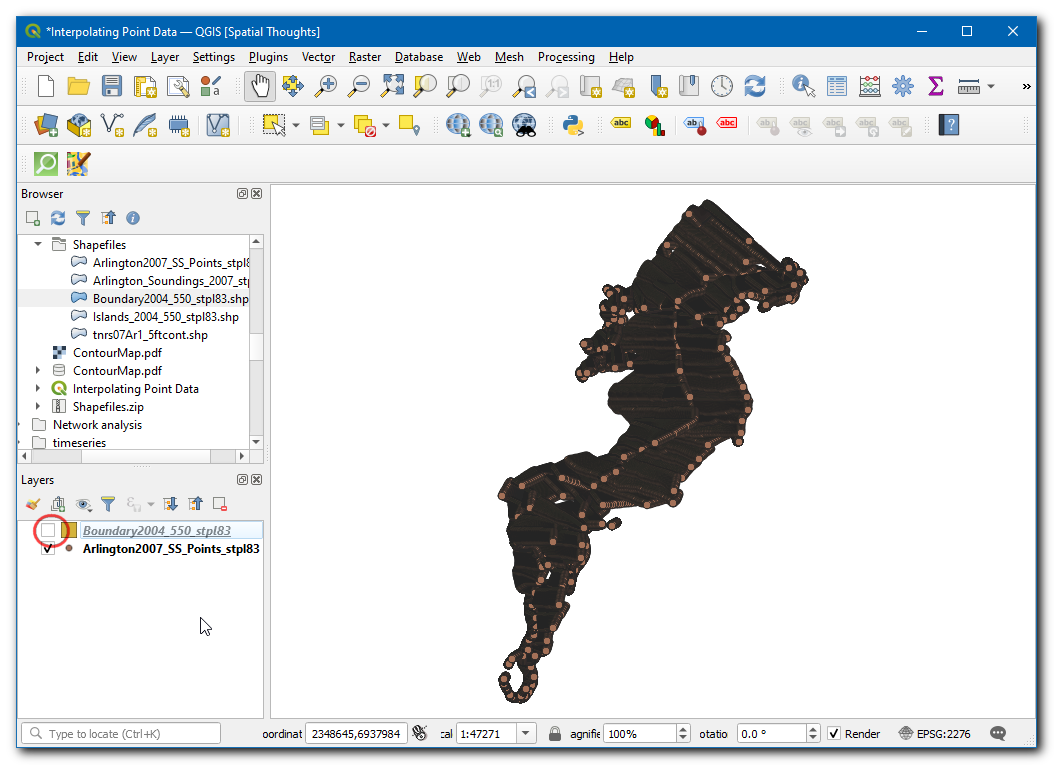Enable the Boundary2004_550_stpl83 layer checkbox

tap(48, 530)
